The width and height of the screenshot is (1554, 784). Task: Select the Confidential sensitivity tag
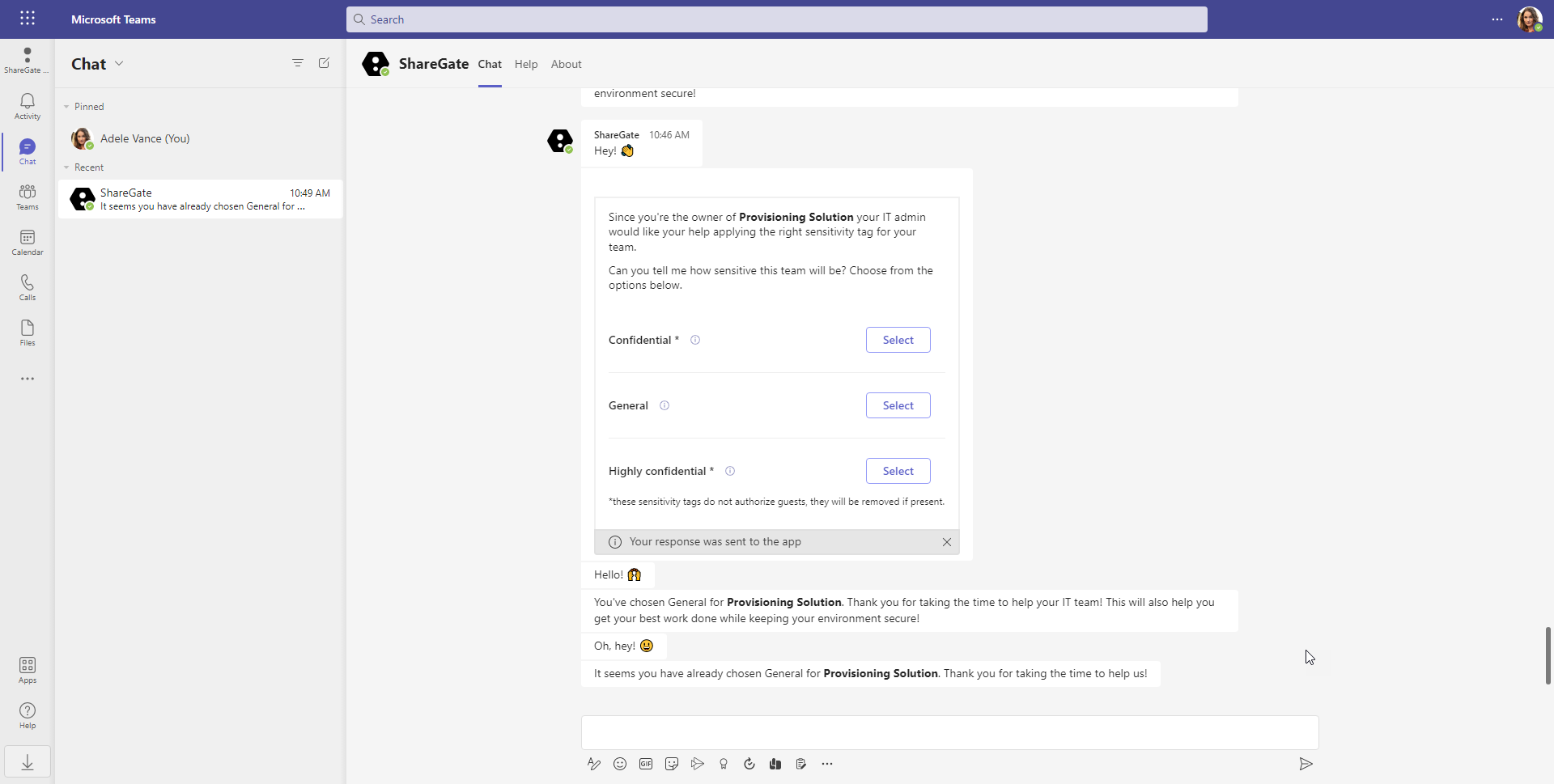pyautogui.click(x=898, y=340)
